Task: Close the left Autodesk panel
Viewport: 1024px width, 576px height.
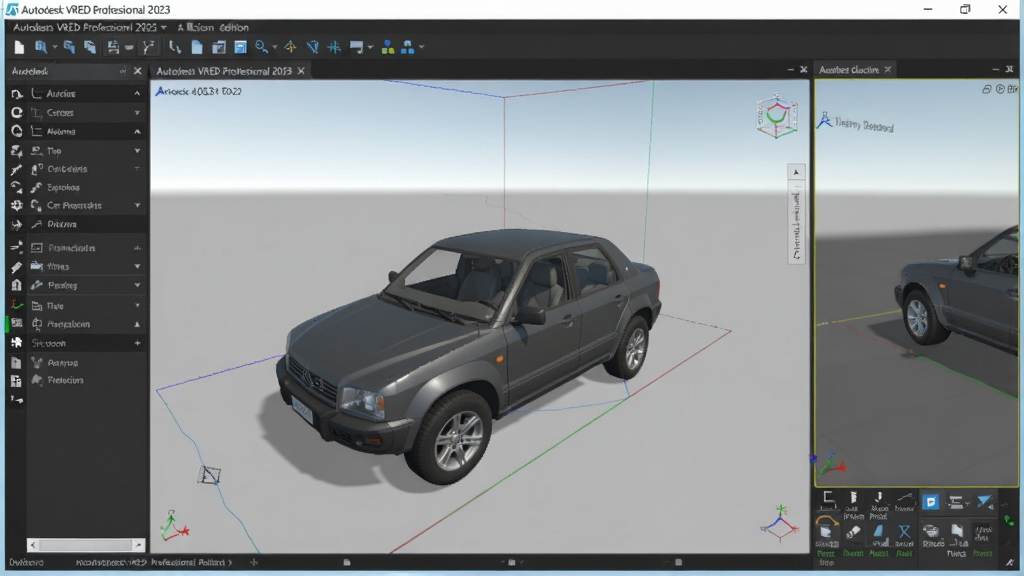Action: 137,71
